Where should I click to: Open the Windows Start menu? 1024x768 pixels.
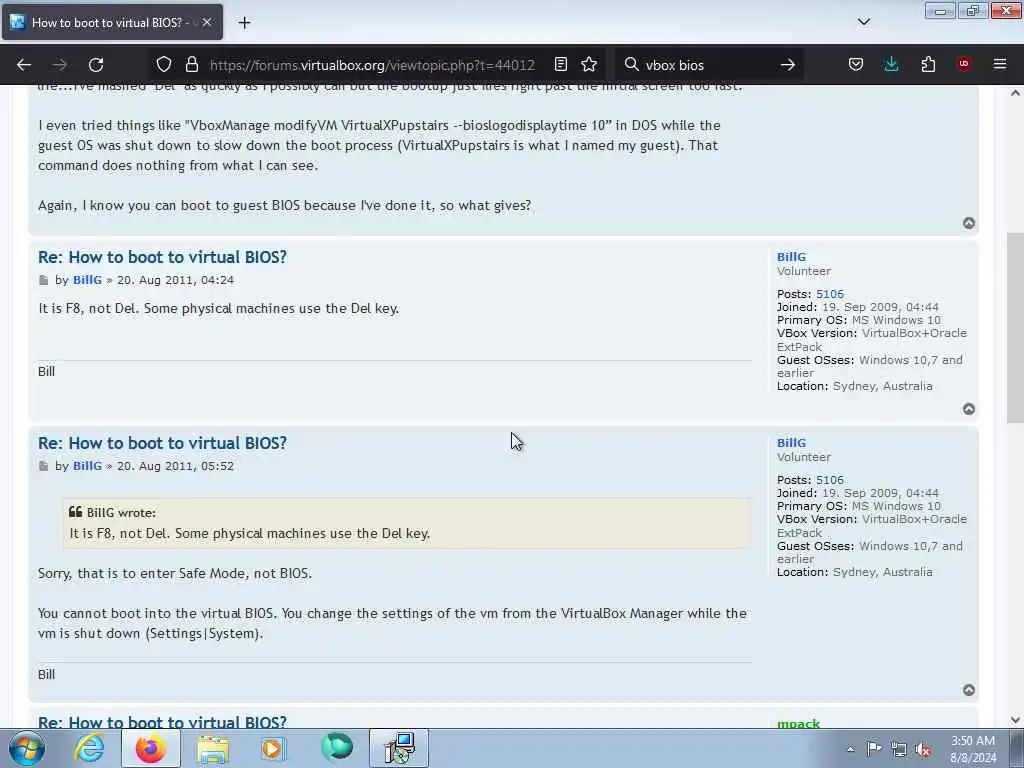click(26, 748)
